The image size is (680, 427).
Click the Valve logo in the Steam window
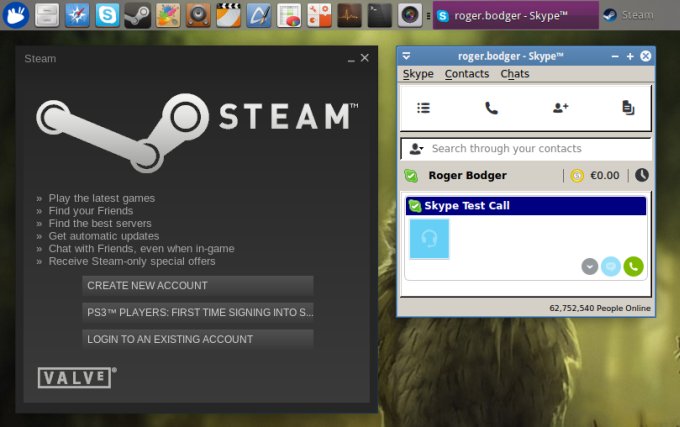(x=77, y=378)
